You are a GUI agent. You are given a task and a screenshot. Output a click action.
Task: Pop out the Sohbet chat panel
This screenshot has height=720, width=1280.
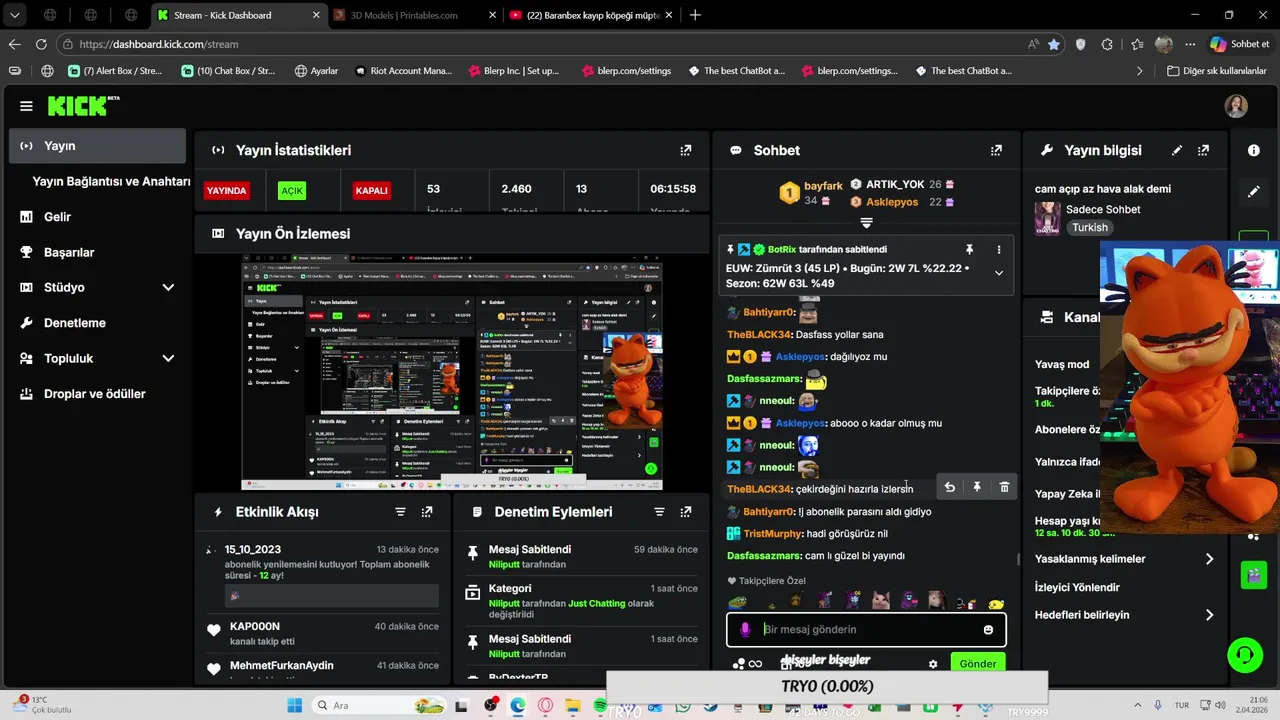(996, 150)
